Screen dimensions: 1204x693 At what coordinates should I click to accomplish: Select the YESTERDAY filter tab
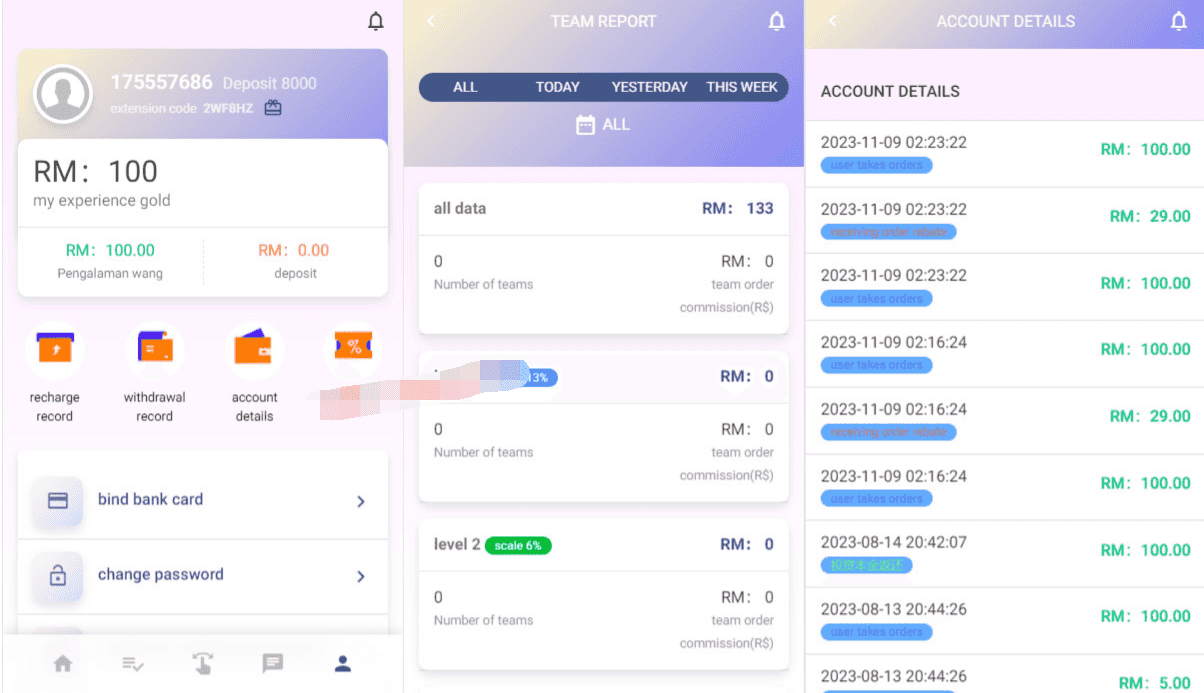(649, 87)
